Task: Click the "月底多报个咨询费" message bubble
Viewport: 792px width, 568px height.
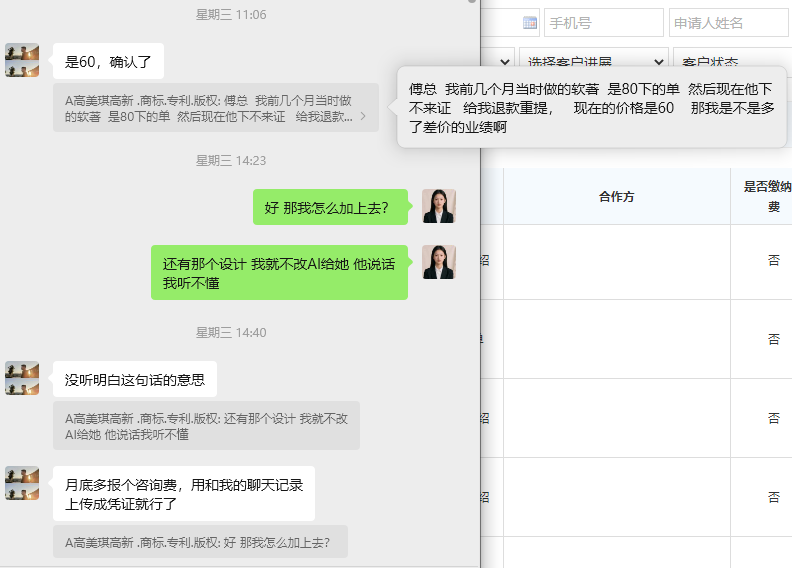Action: pyautogui.click(x=183, y=494)
